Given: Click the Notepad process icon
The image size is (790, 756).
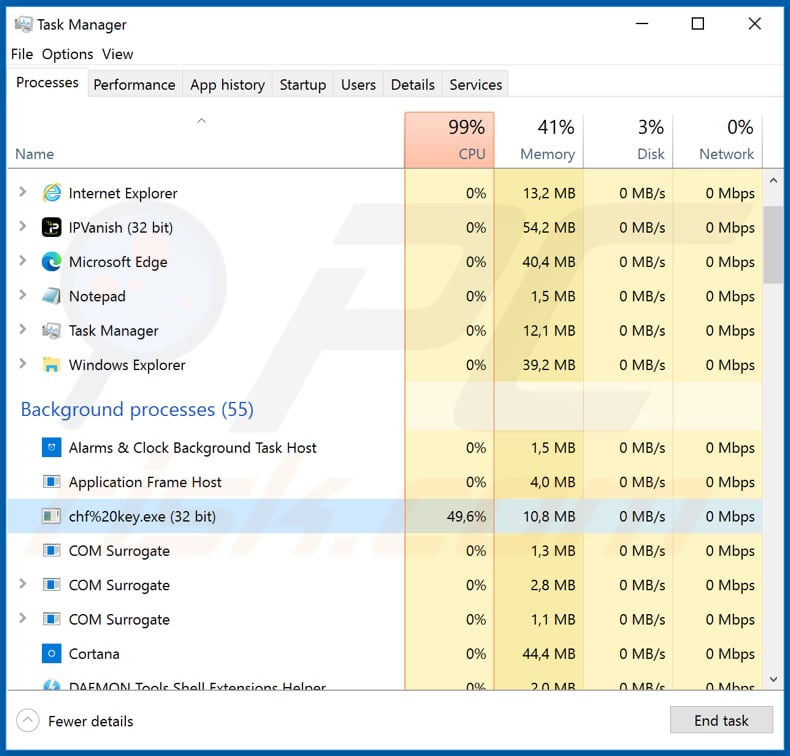Looking at the screenshot, I should (51, 296).
